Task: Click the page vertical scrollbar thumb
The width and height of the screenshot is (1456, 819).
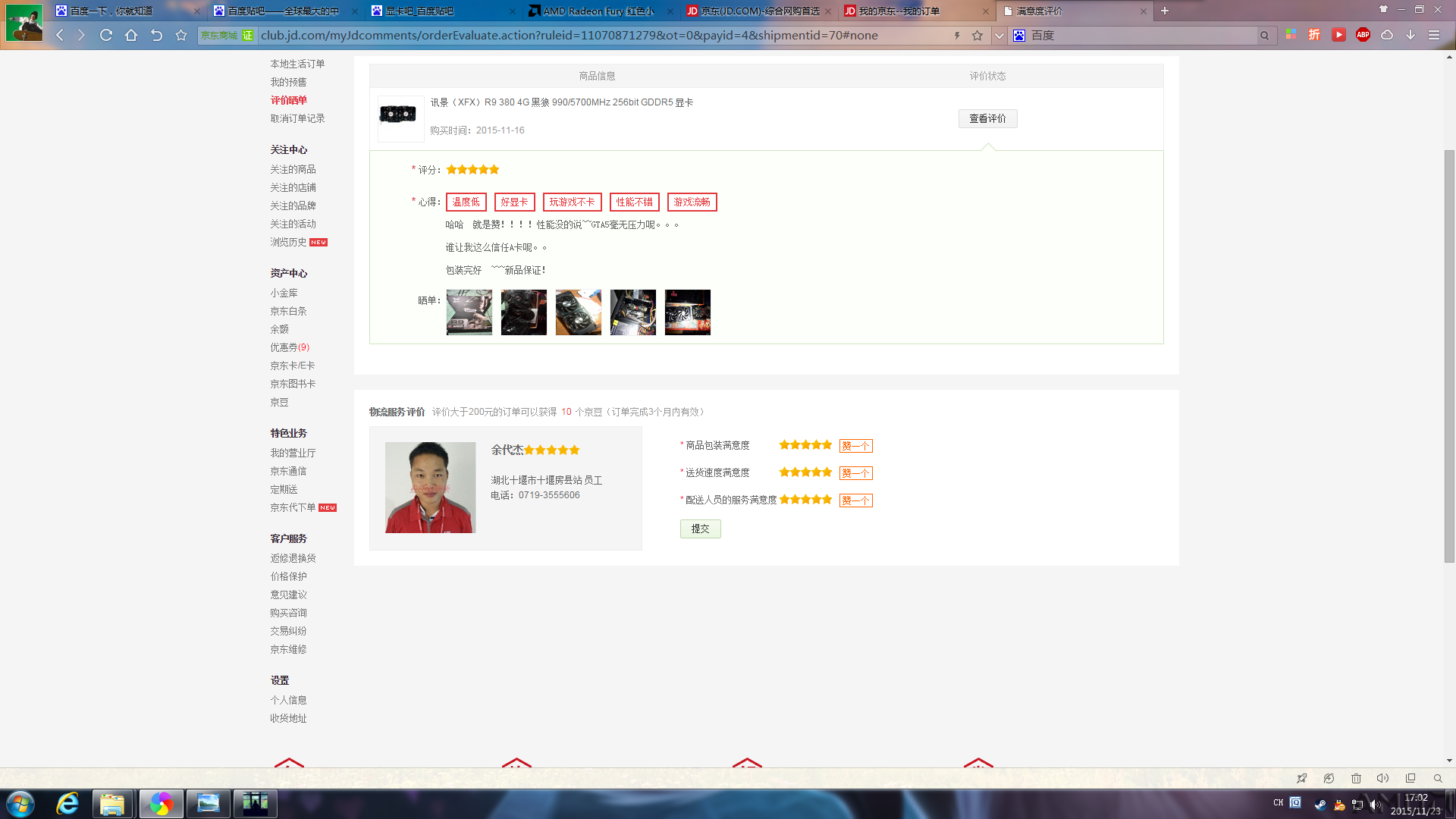Action: click(x=1449, y=356)
